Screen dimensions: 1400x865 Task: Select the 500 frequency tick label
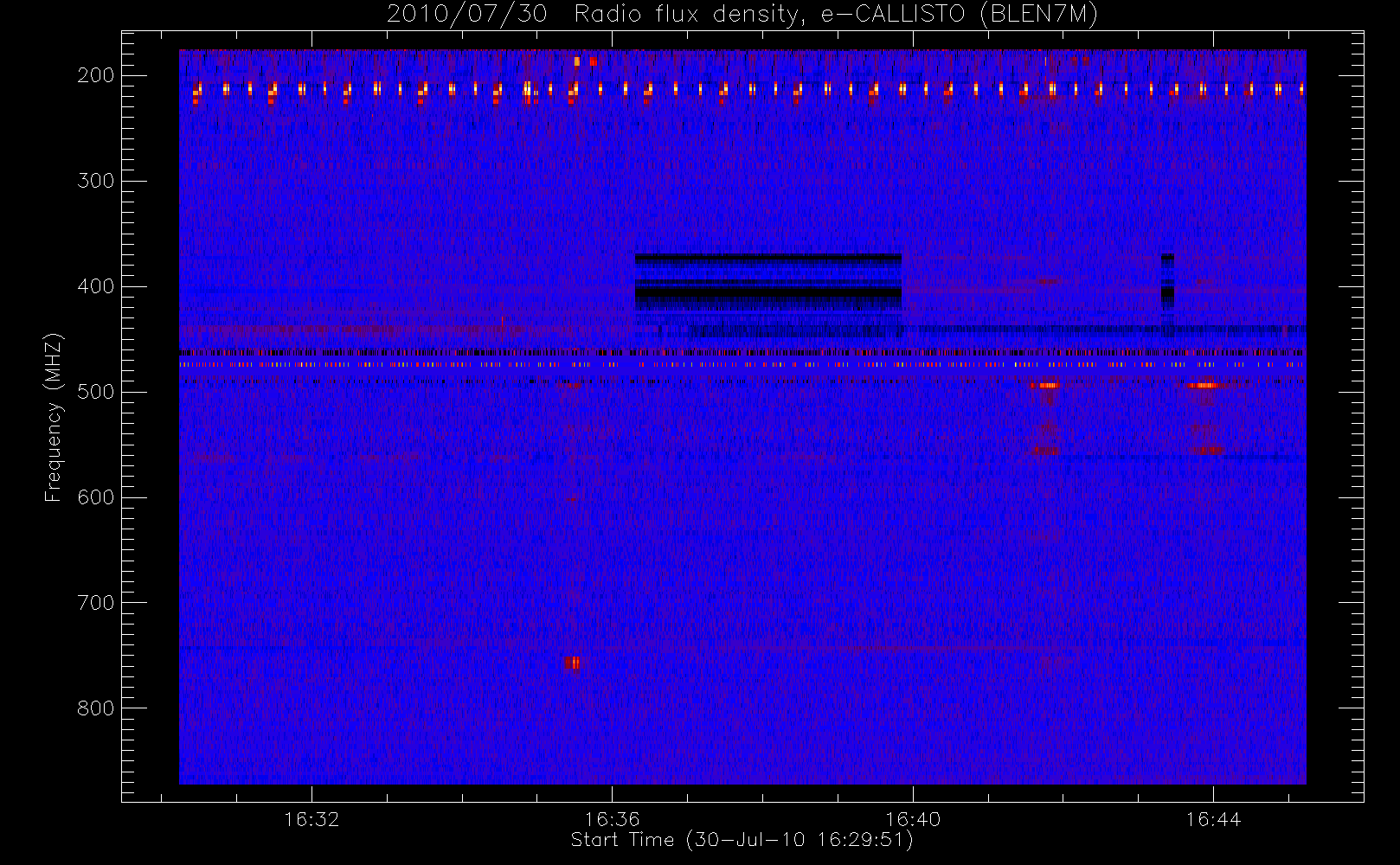[x=96, y=392]
